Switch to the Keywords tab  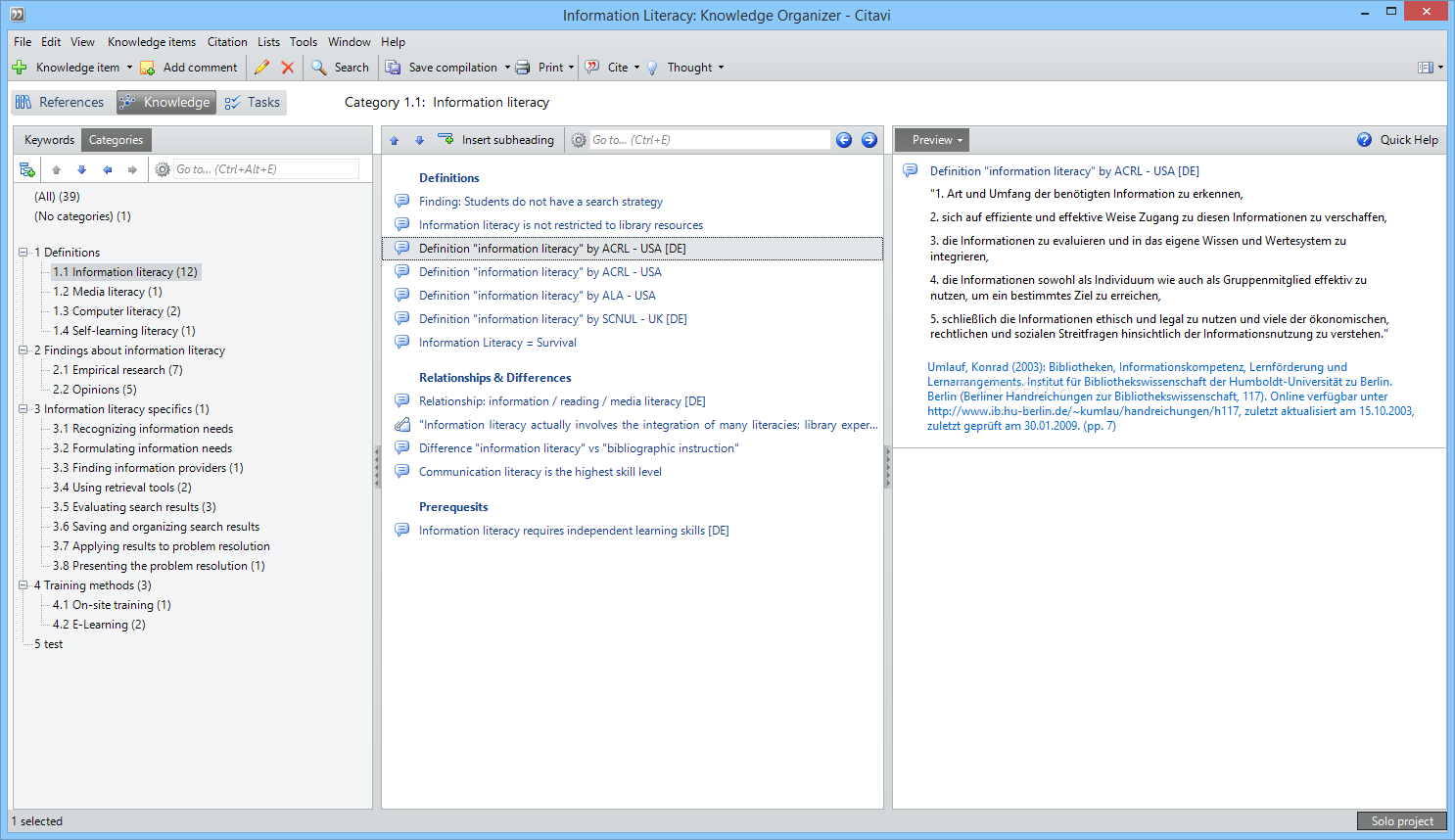[49, 140]
